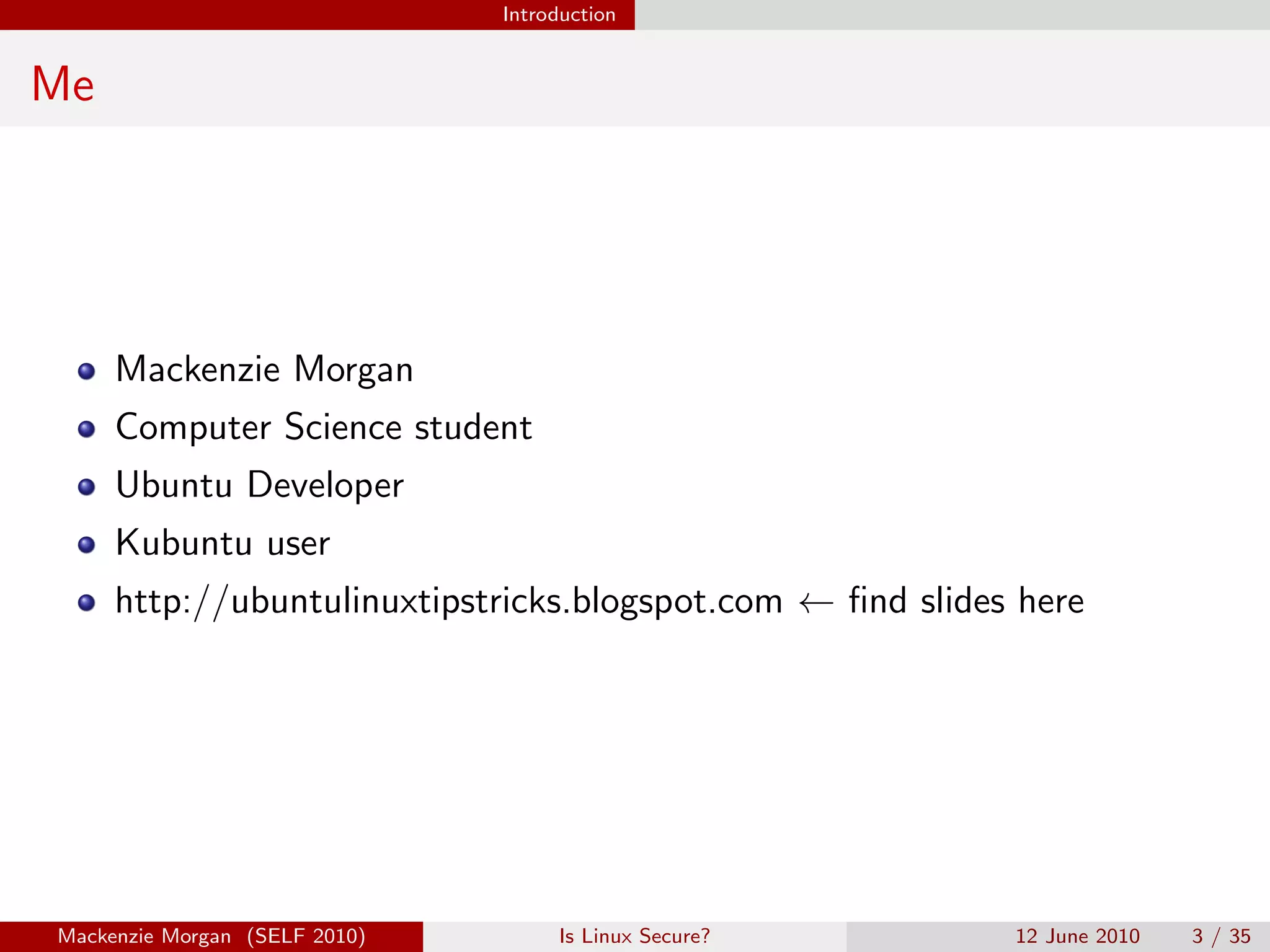This screenshot has height=952, width=1270.
Task: Click the bullet dot beside 'Kubuntu user'
Action: (x=86, y=545)
